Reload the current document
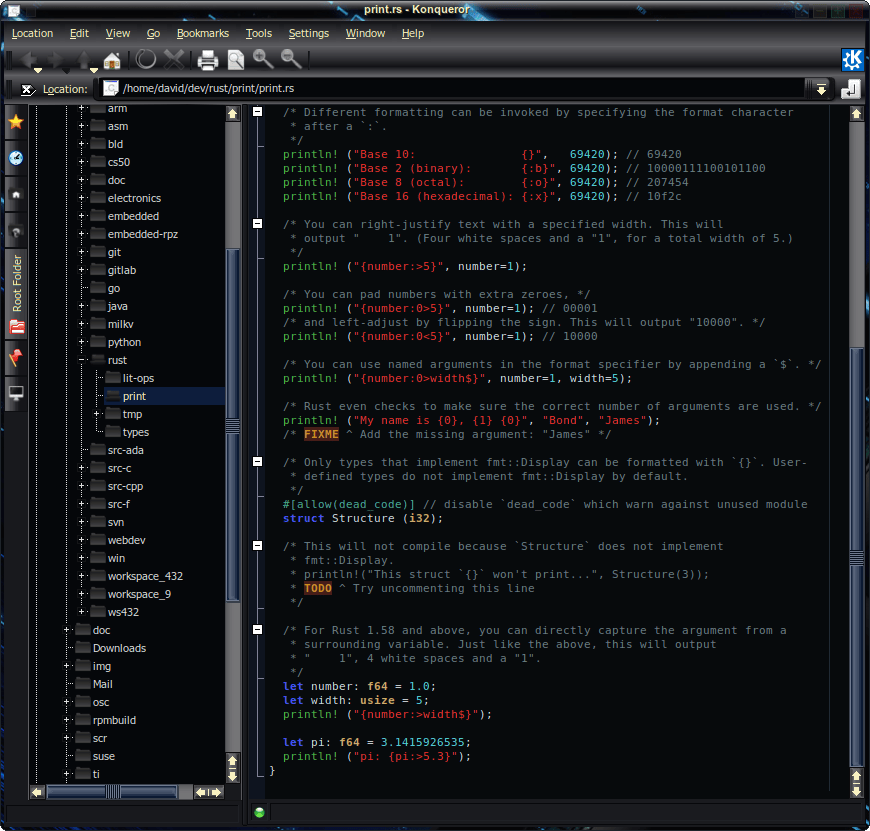The width and height of the screenshot is (870, 831). click(146, 59)
